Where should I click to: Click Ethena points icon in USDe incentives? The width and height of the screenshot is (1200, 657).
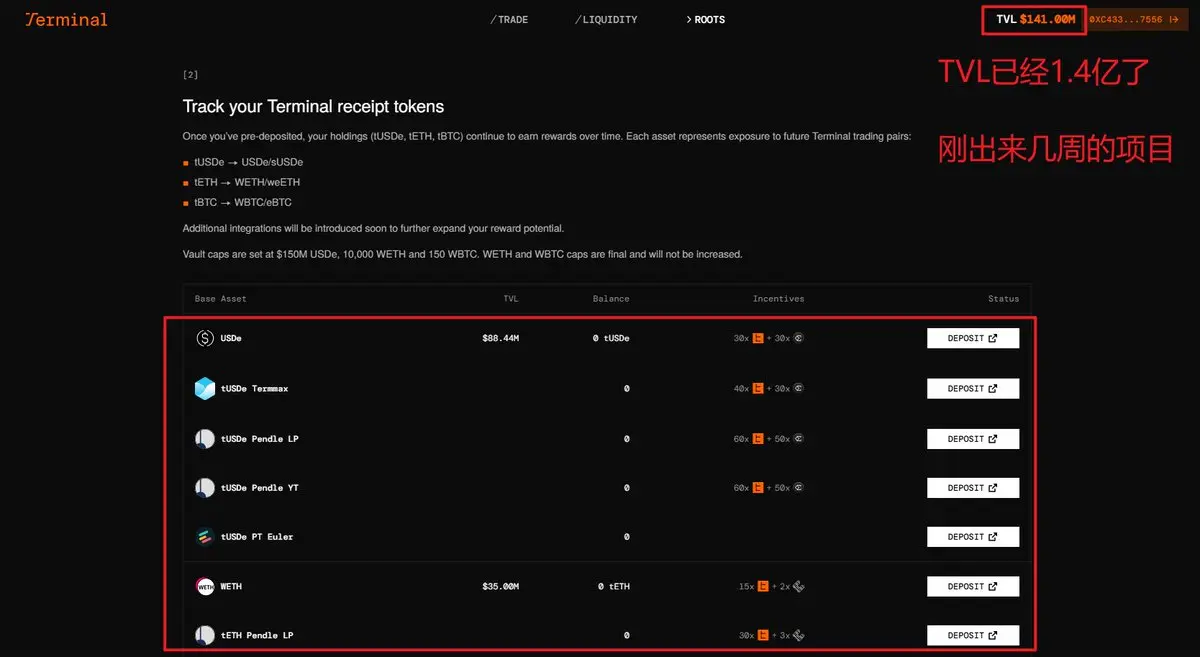(798, 338)
